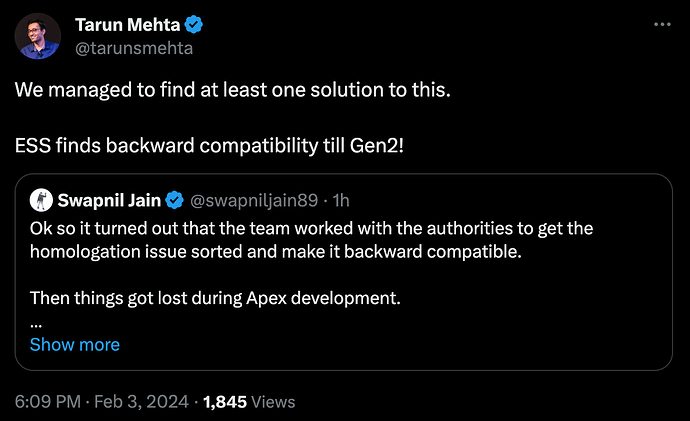Click the truncation ellipsis in quoted tweet
Screen dimensions: 690x421
point(36,326)
